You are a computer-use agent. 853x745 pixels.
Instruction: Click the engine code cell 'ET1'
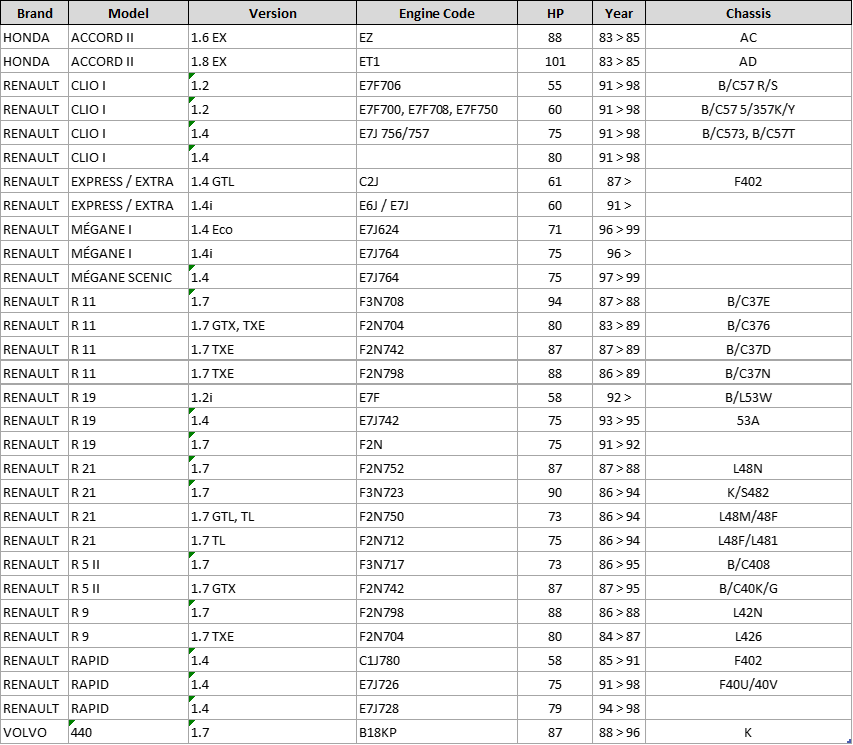tap(437, 61)
